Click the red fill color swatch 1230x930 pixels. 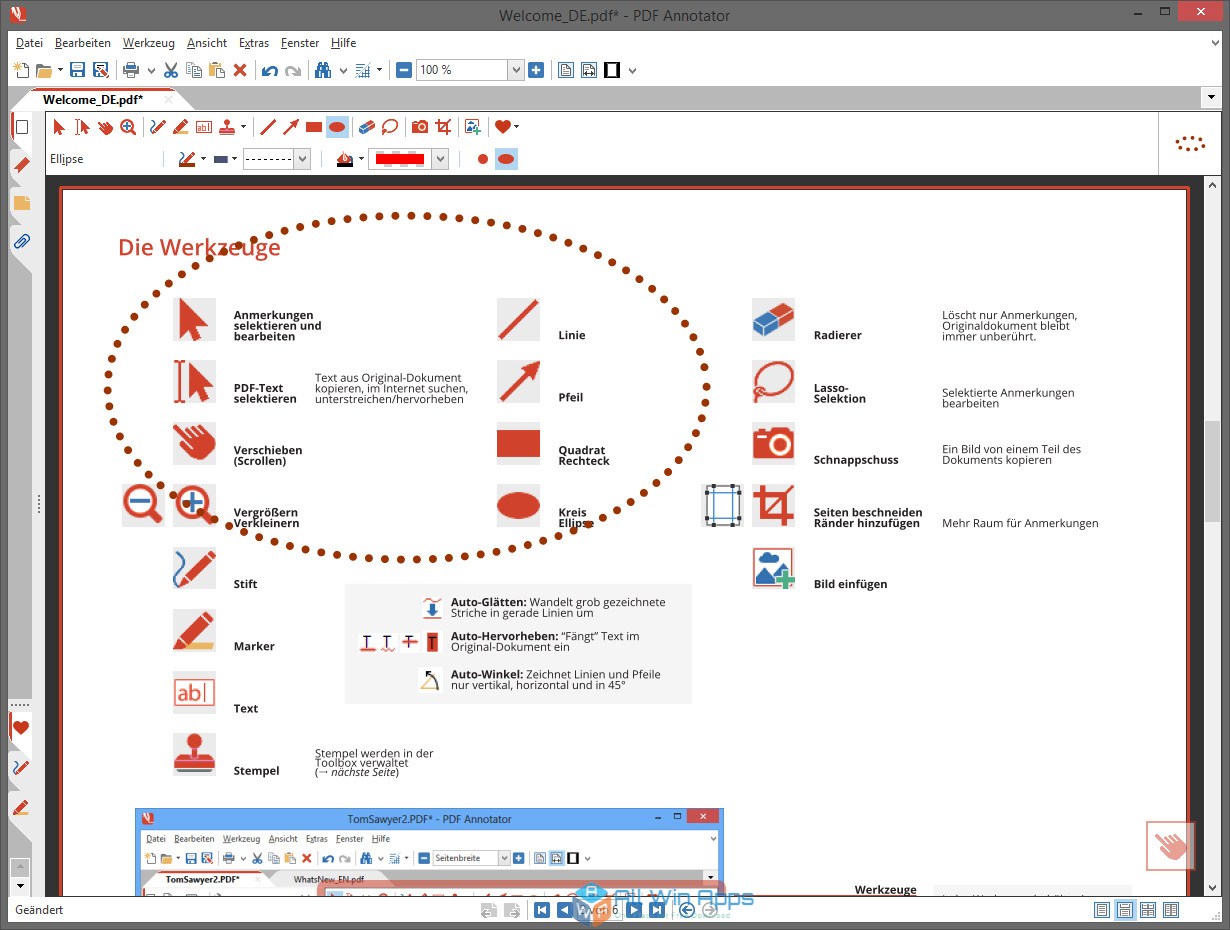pos(399,159)
